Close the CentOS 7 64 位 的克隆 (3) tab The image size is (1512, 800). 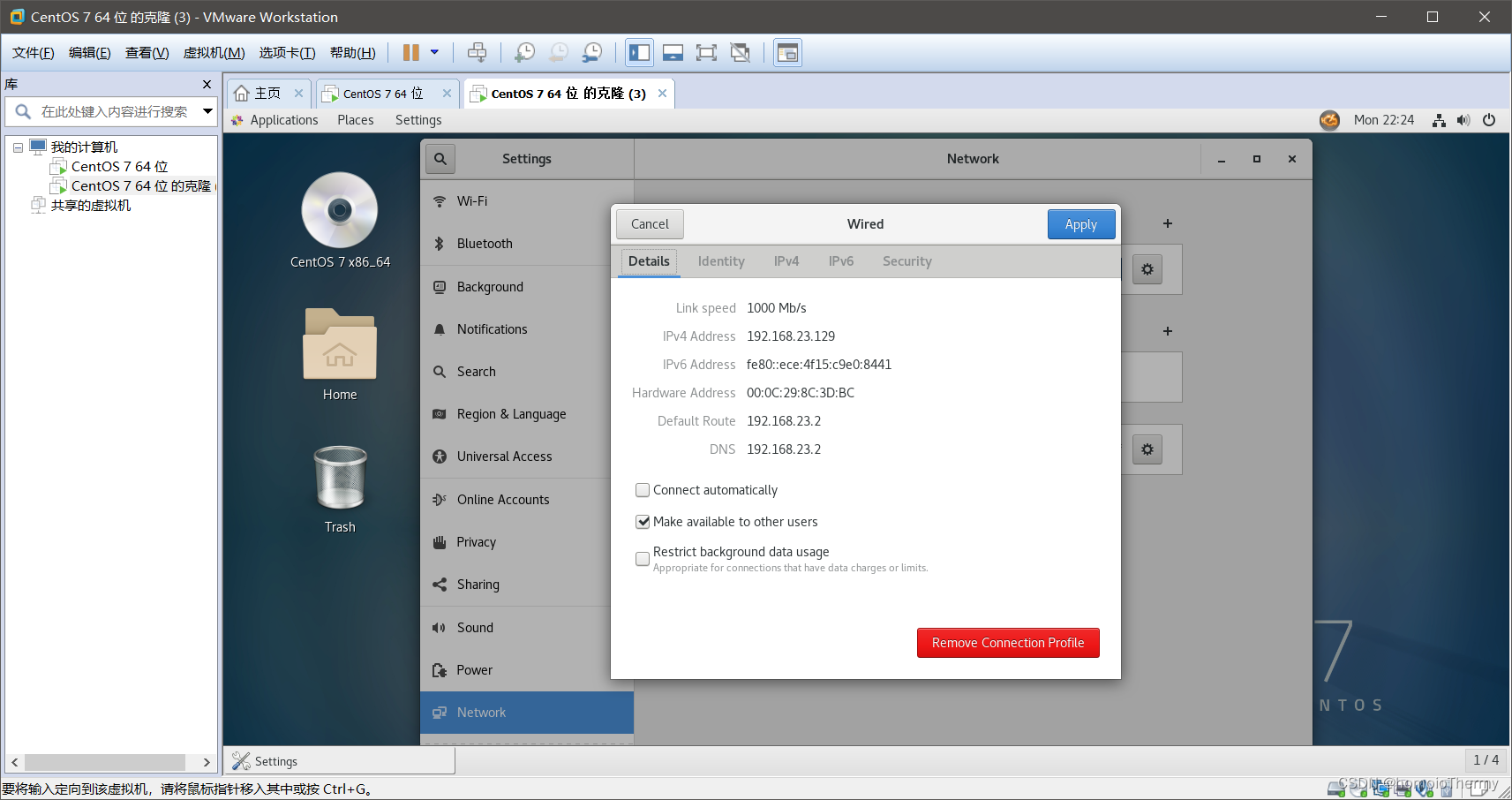point(662,93)
